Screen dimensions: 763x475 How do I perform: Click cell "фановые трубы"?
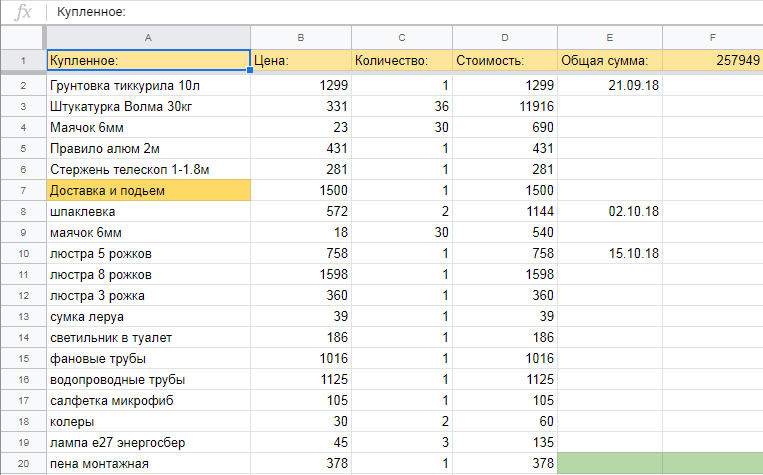click(x=148, y=359)
